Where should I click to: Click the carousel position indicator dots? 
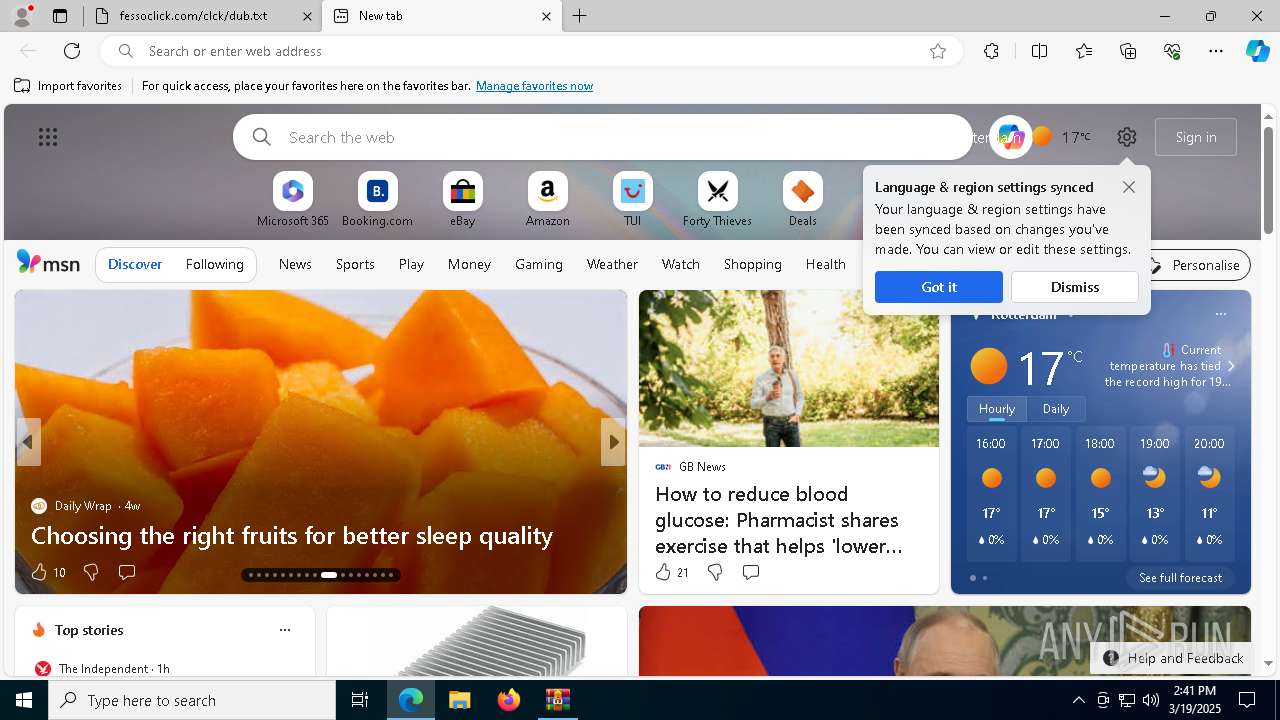pos(322,575)
